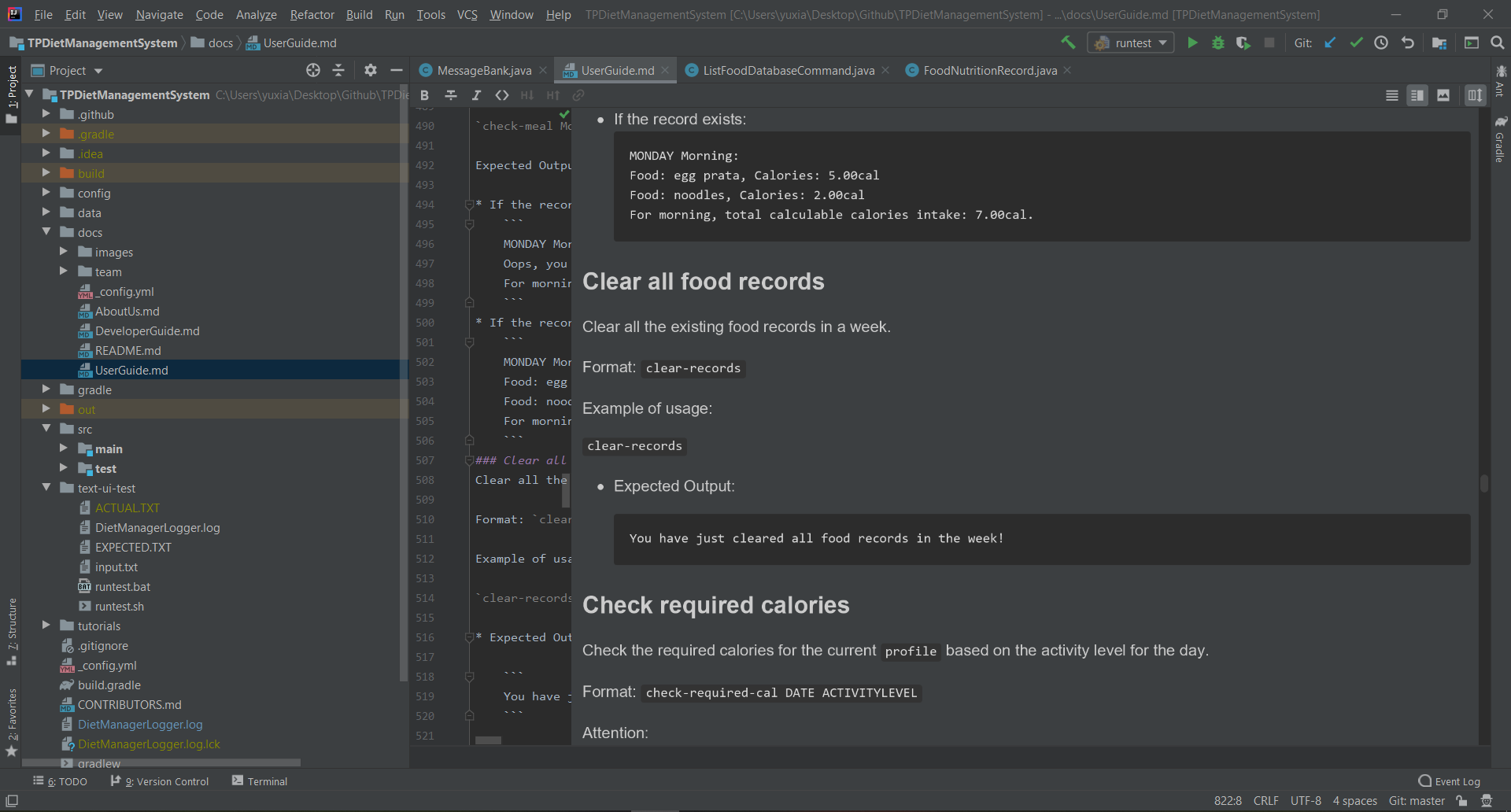Select EXPECTED.TXT file
Viewport: 1511px width, 812px height.
(x=133, y=547)
